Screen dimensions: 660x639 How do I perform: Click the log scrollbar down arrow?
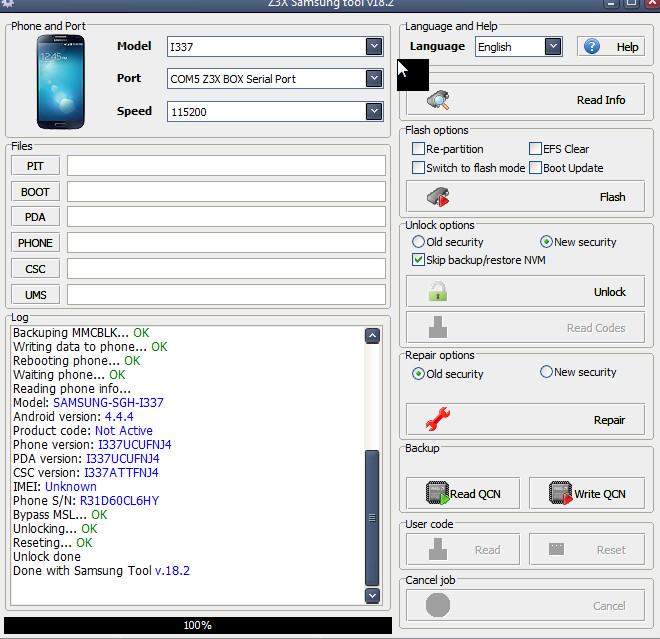(x=372, y=596)
